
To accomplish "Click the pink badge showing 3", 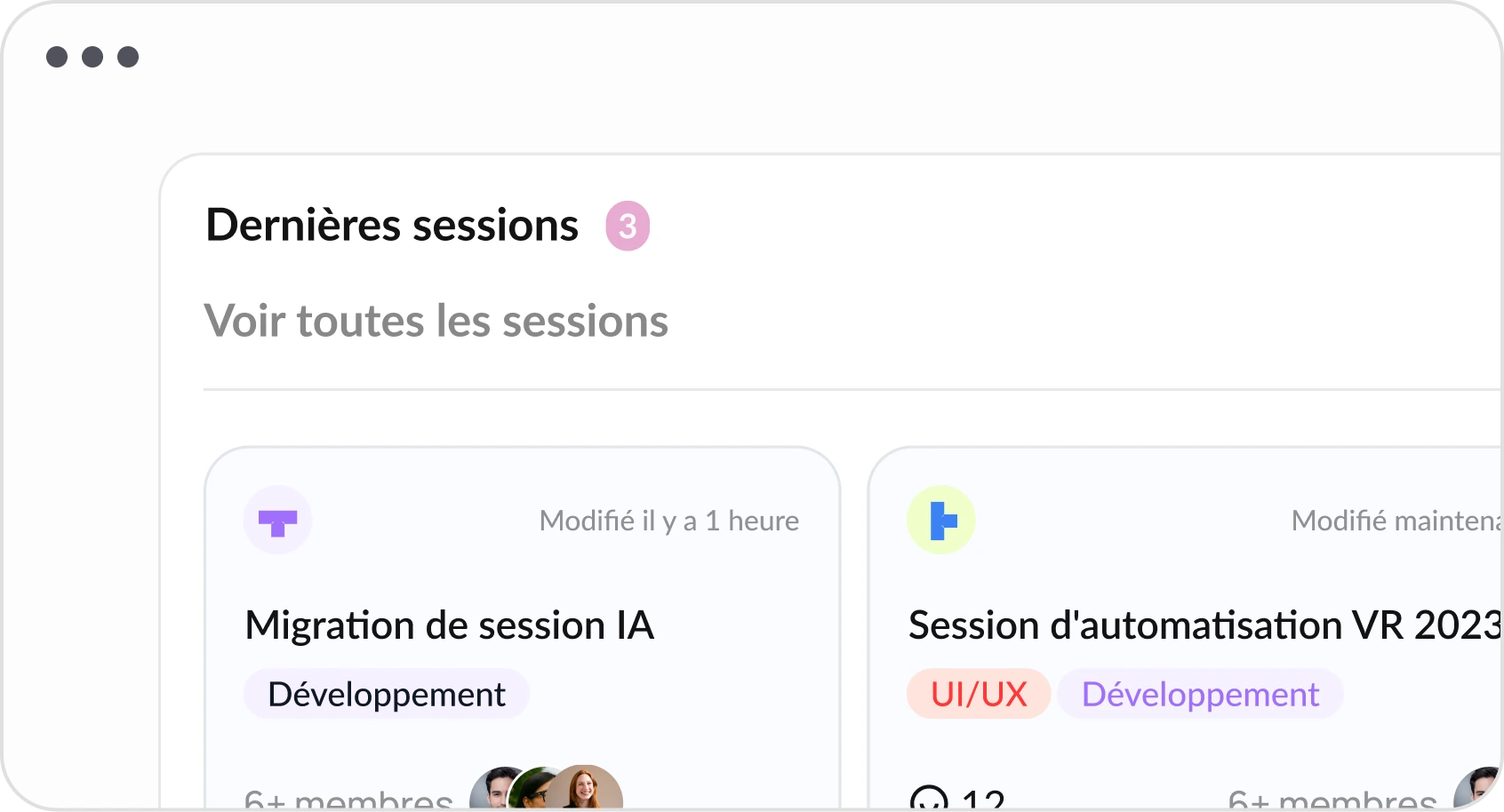I will 628,226.
